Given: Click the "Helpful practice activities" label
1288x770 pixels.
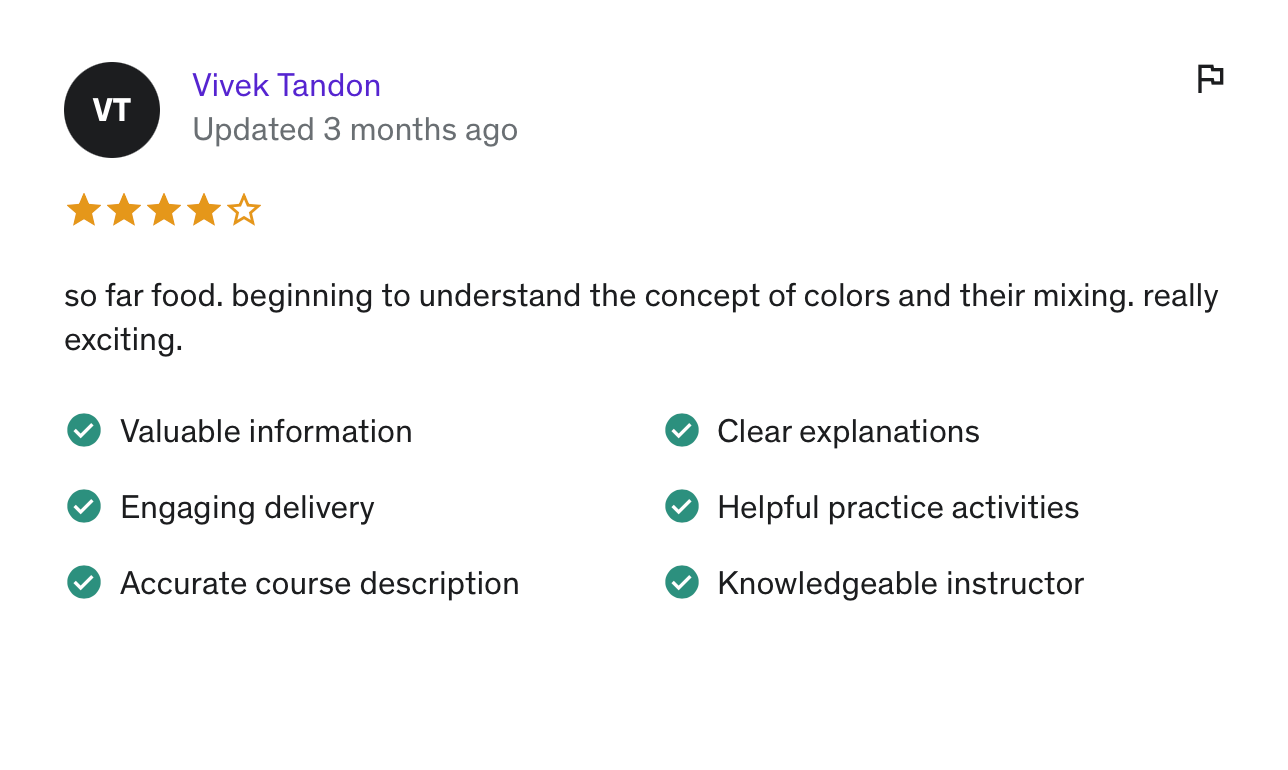Looking at the screenshot, I should tap(898, 507).
